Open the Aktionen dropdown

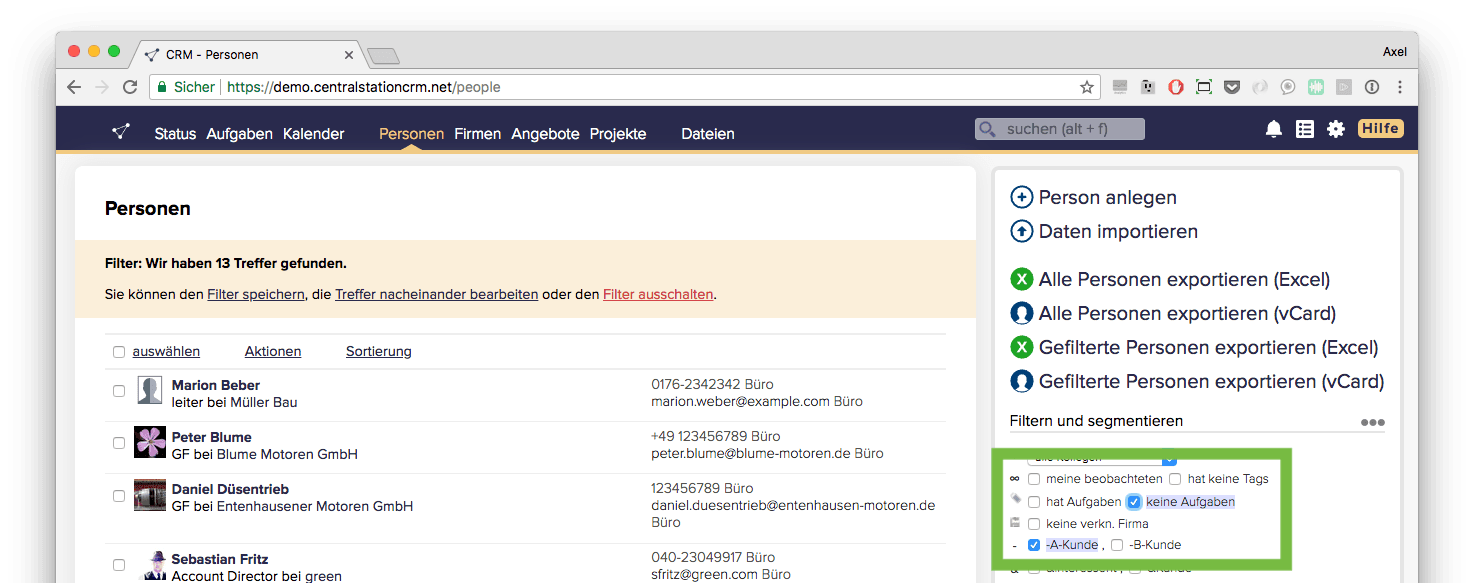[272, 351]
